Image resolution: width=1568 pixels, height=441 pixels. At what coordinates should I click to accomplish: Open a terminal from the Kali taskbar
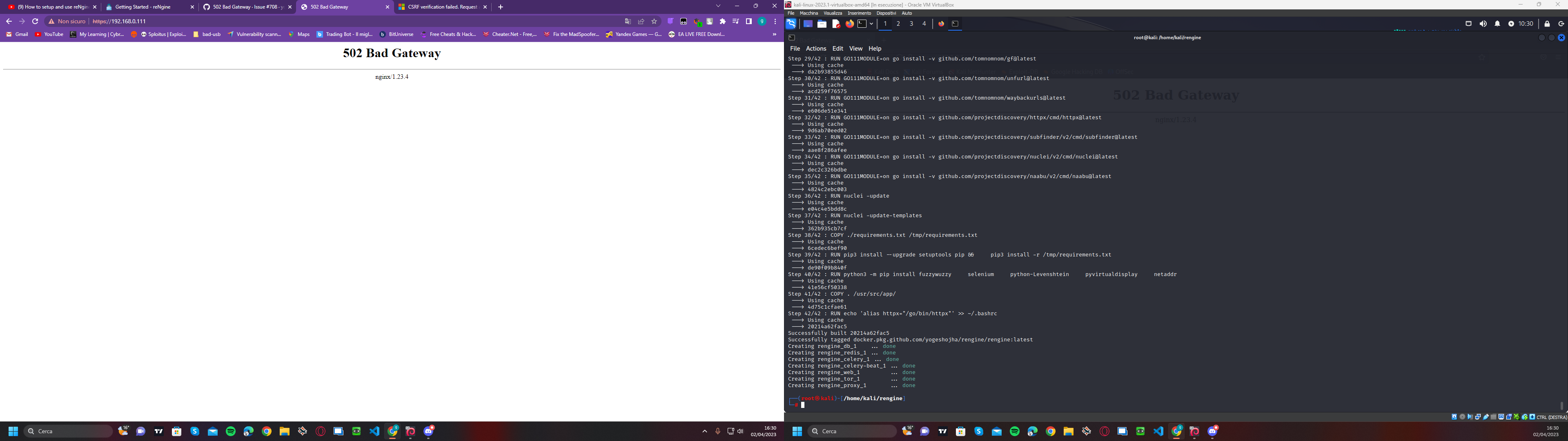coord(862,23)
